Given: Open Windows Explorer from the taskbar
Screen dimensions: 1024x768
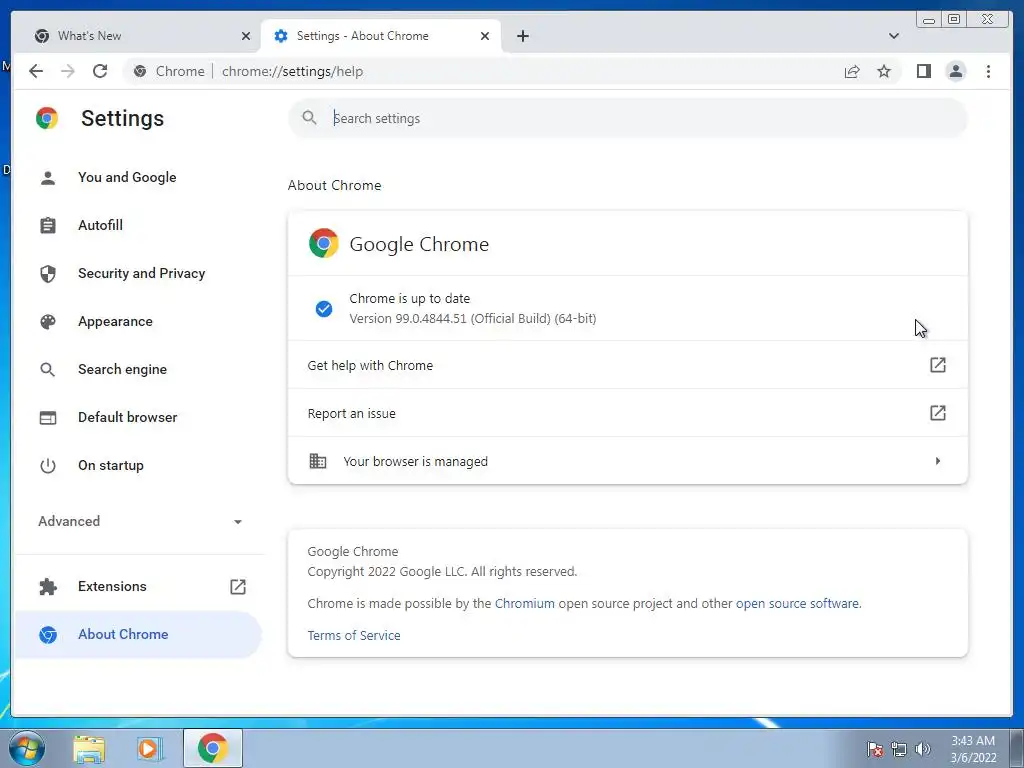Looking at the screenshot, I should [x=89, y=748].
